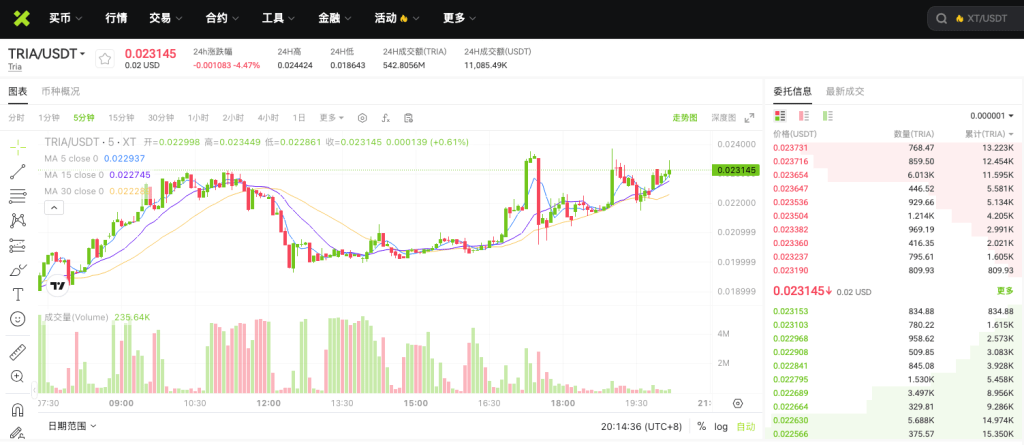Click the search magnifier icon
Image resolution: width=1024 pixels, height=445 pixels.
coord(941,19)
